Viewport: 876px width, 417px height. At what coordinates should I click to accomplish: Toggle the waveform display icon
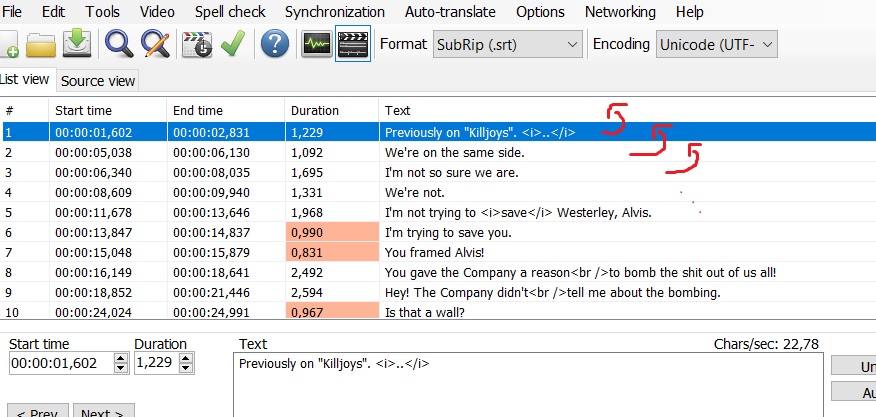(x=316, y=44)
